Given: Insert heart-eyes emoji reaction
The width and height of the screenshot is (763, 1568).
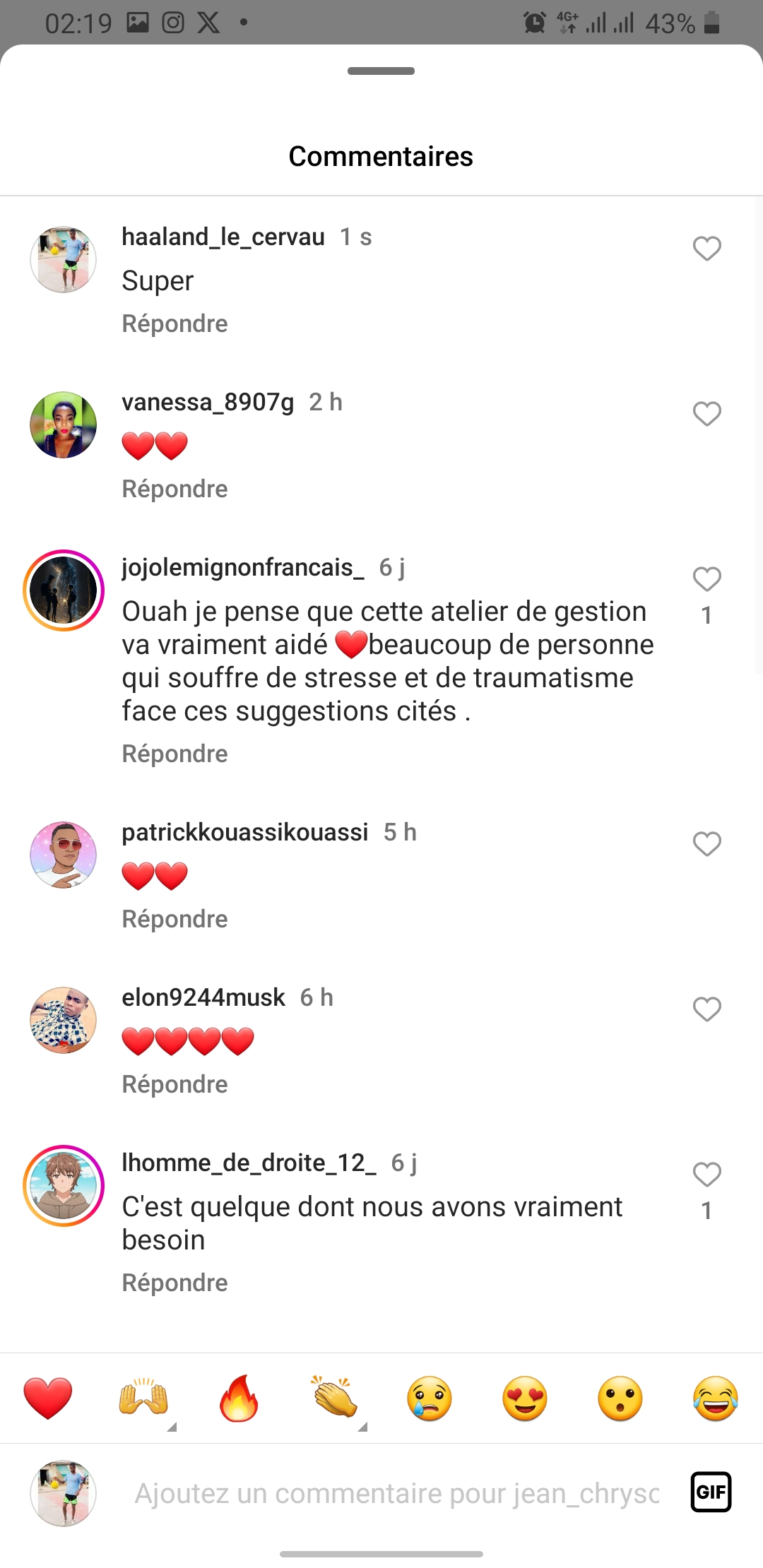Looking at the screenshot, I should (525, 1398).
